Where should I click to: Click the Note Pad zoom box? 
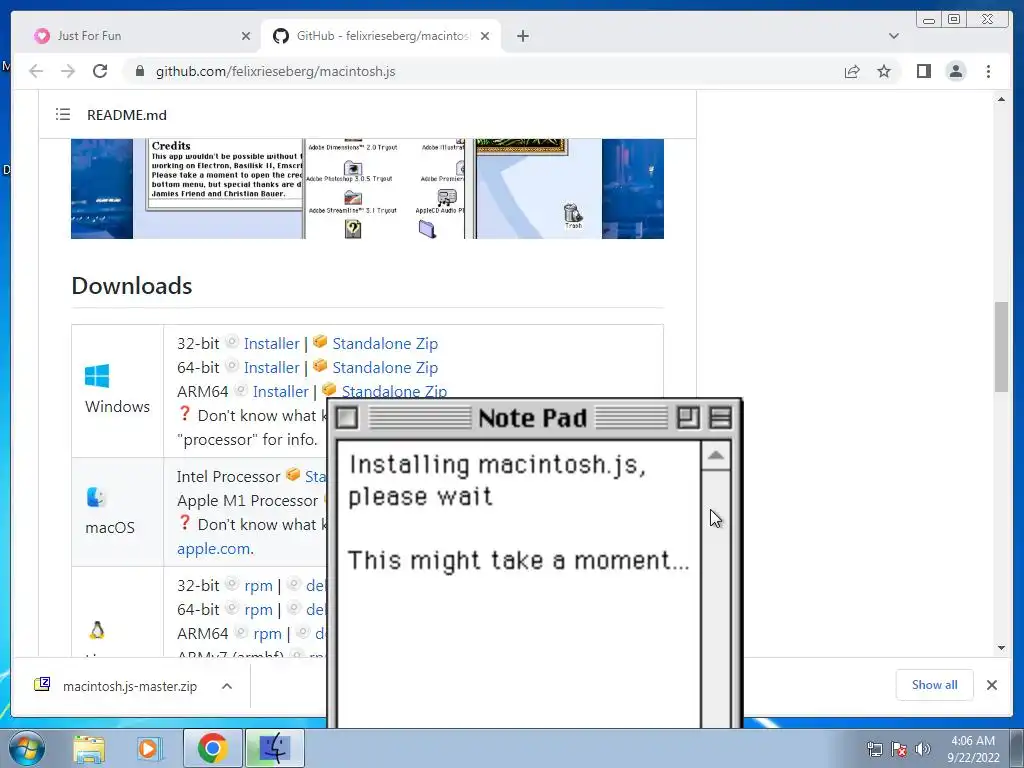pyautogui.click(x=688, y=417)
